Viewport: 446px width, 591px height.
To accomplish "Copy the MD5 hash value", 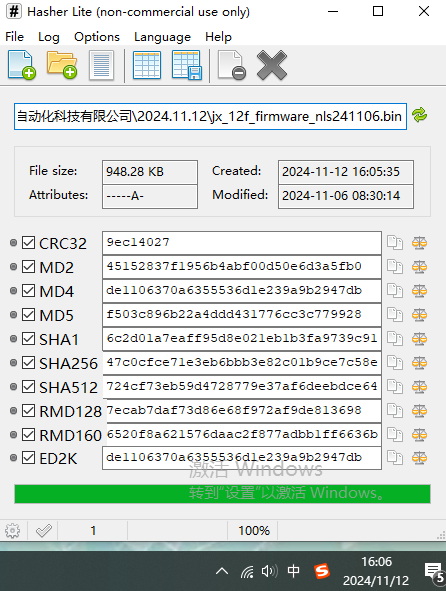I will [x=395, y=315].
